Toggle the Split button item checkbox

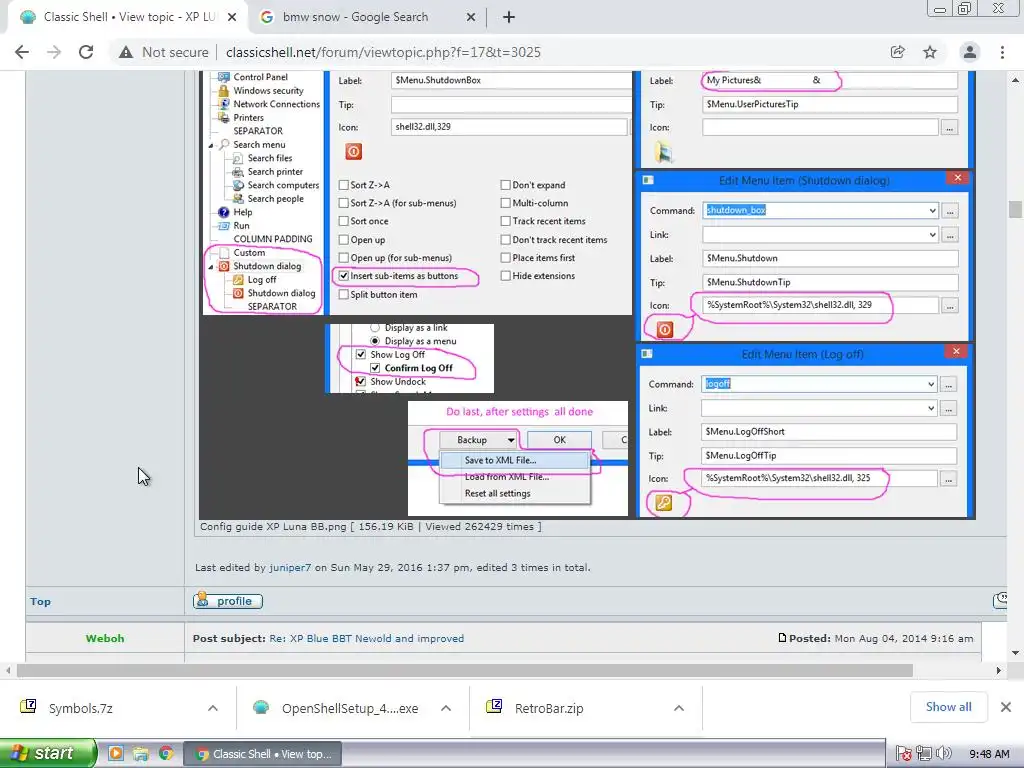pyautogui.click(x=344, y=295)
